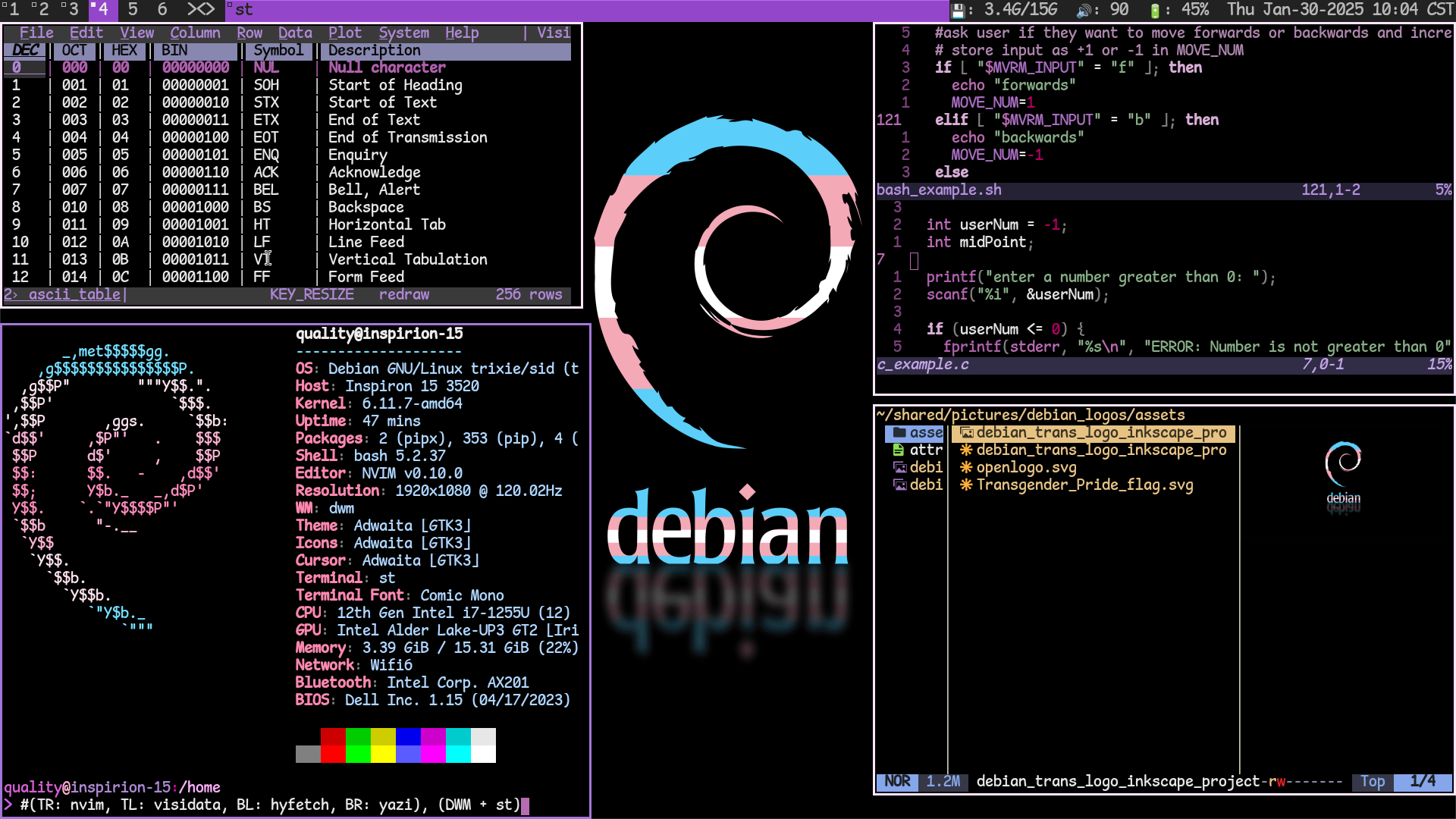Viewport: 1456px width, 819px height.
Task: Click the 'Bell, Alert' description cell
Action: point(374,190)
